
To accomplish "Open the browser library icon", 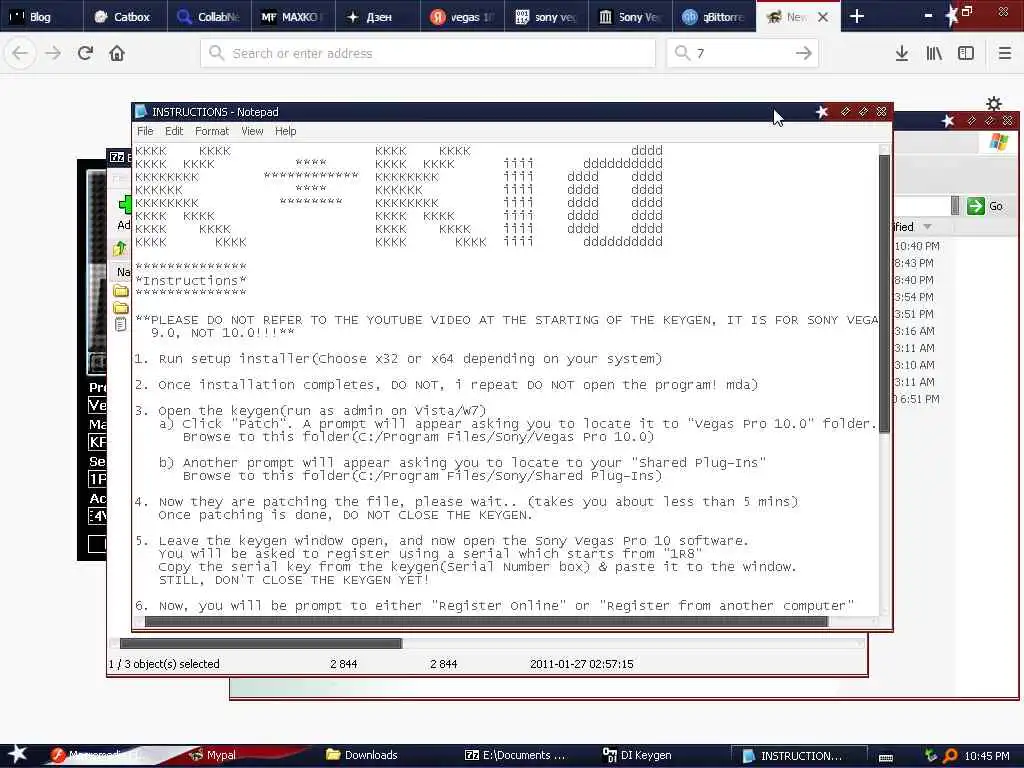I will pyautogui.click(x=934, y=53).
